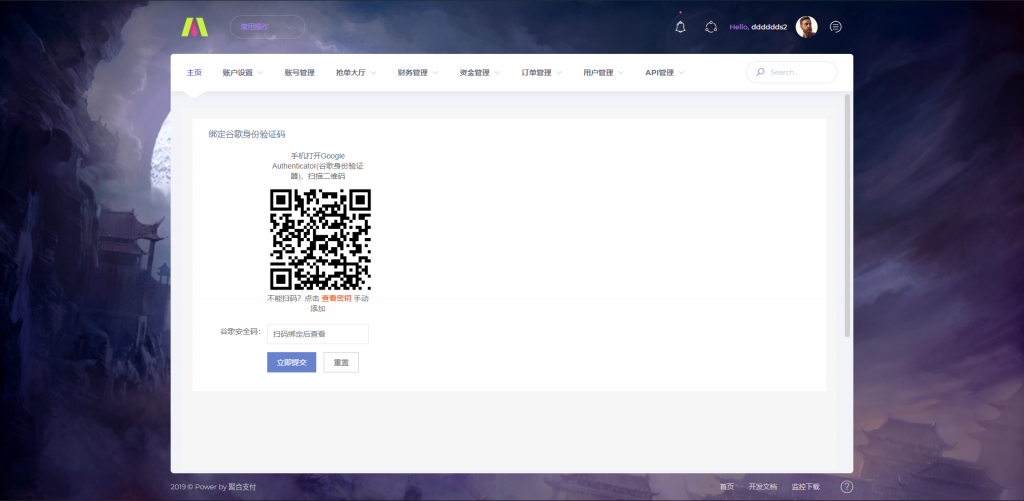Expand the 账户设置 menu
1024x501 pixels.
[242, 73]
